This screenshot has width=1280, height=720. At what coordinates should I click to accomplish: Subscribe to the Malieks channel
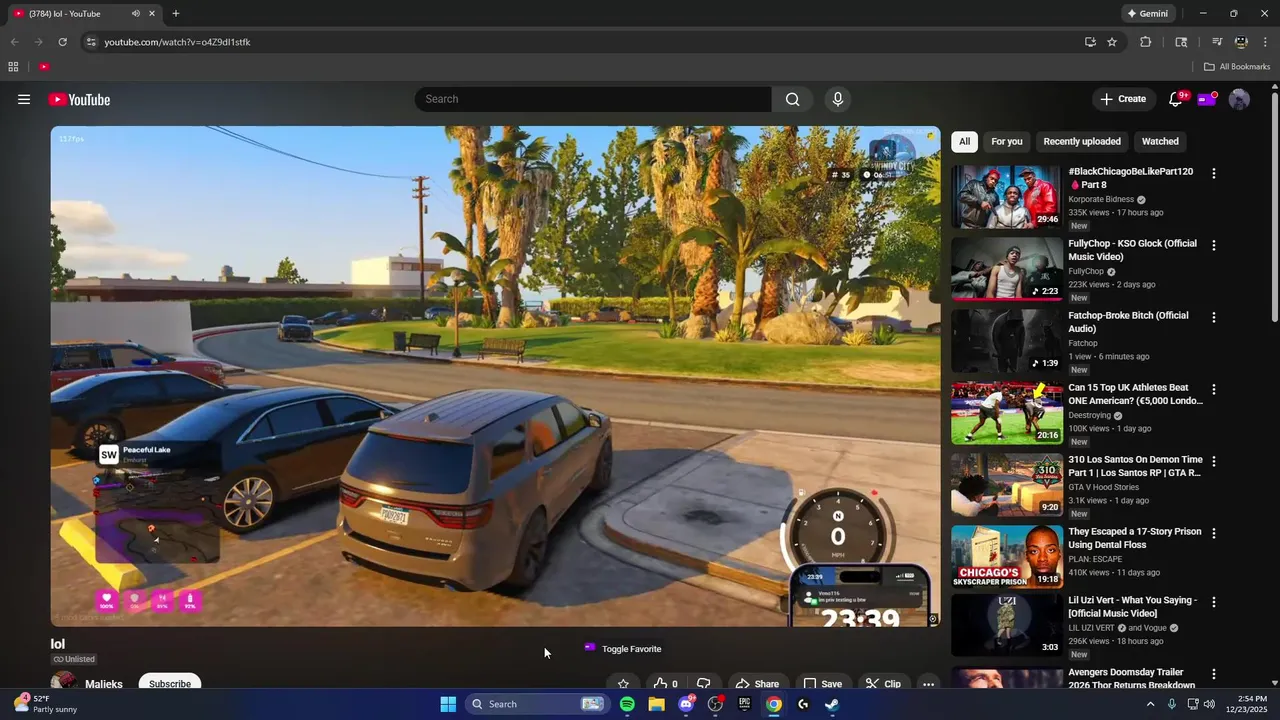[170, 683]
